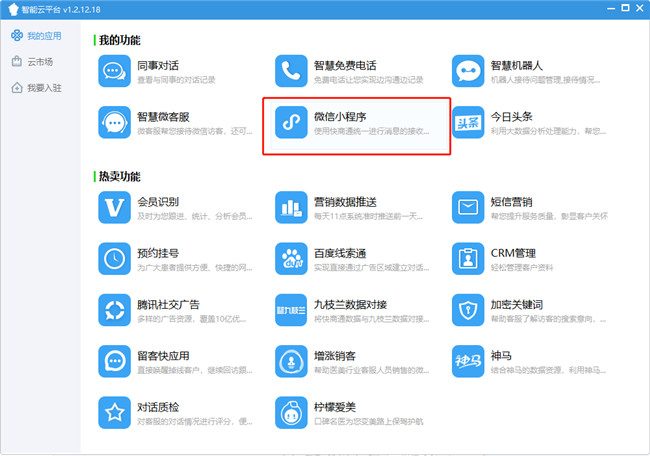Launch the 微信小程序 mini program icon

tap(292, 122)
